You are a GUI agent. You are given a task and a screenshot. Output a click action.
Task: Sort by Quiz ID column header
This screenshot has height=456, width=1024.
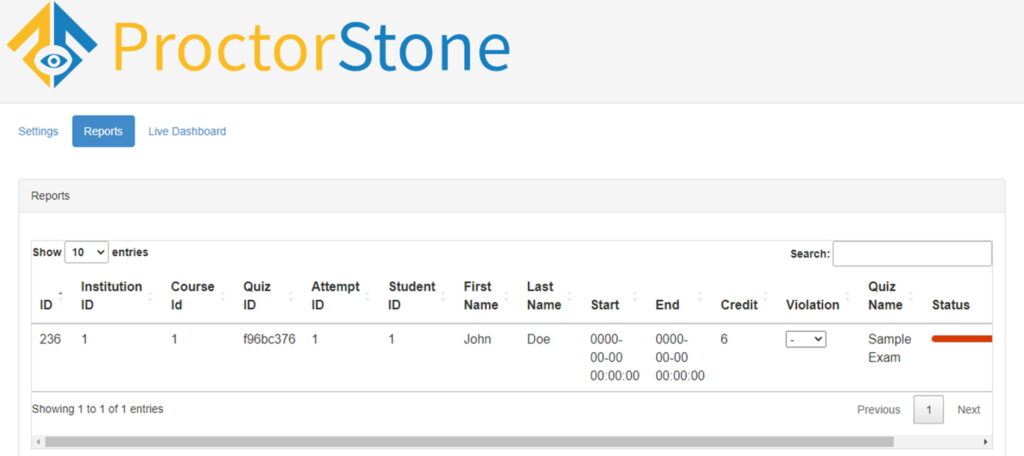[x=257, y=295]
